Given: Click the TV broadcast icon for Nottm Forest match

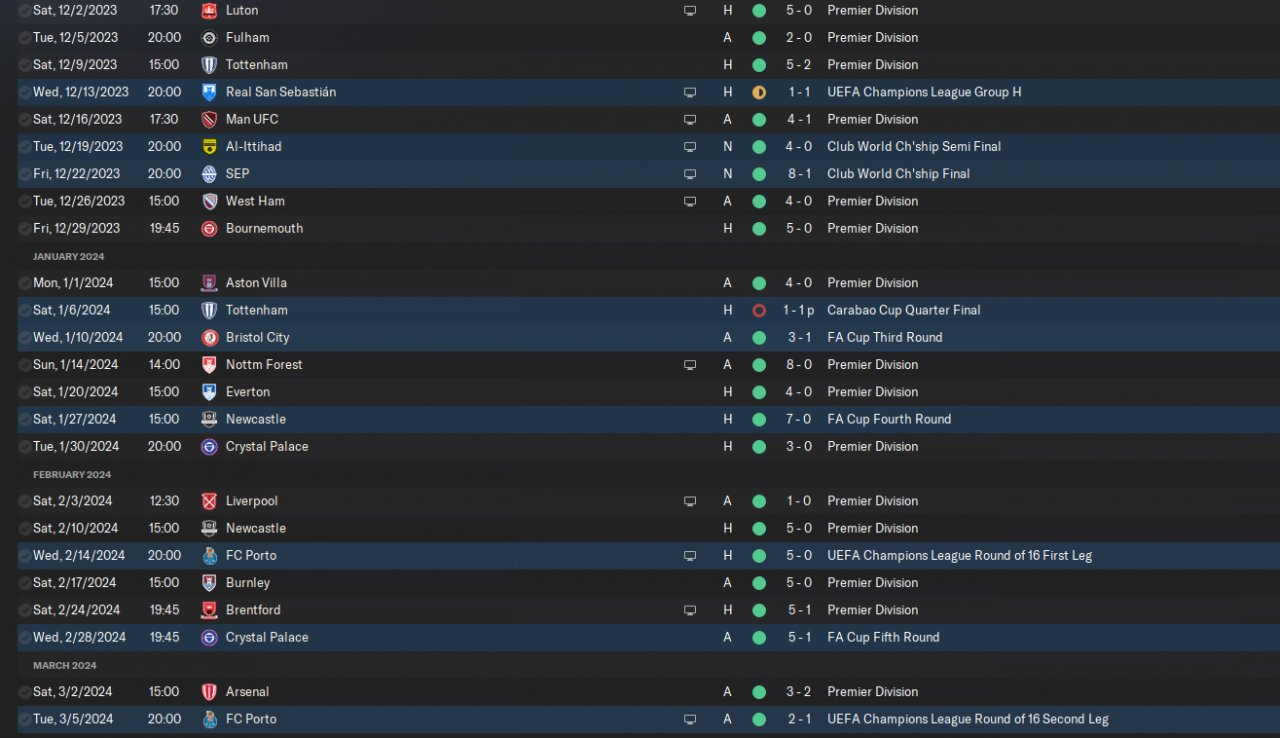Looking at the screenshot, I should [x=690, y=365].
